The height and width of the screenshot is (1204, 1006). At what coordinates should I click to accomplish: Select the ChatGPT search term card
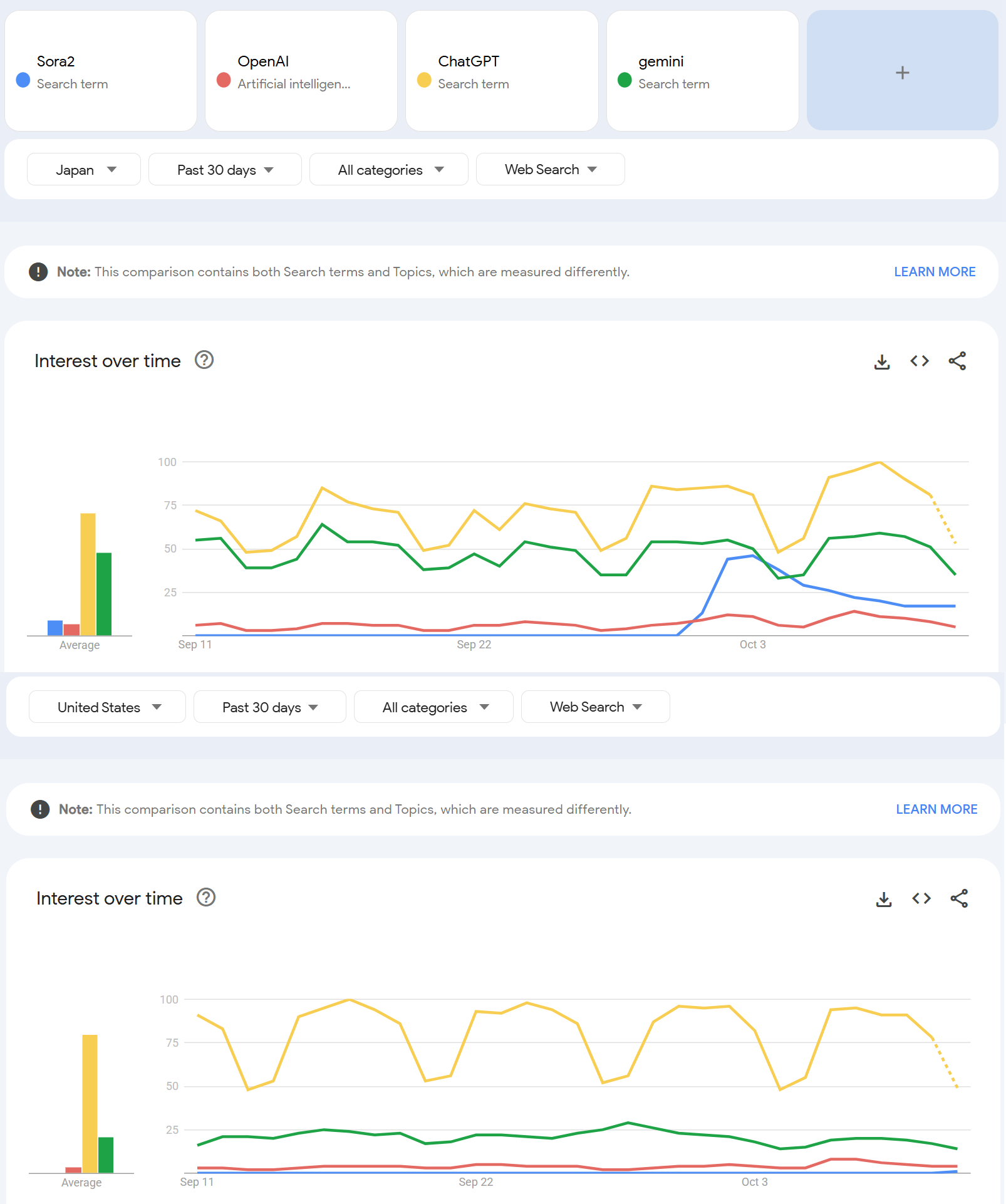[x=501, y=71]
